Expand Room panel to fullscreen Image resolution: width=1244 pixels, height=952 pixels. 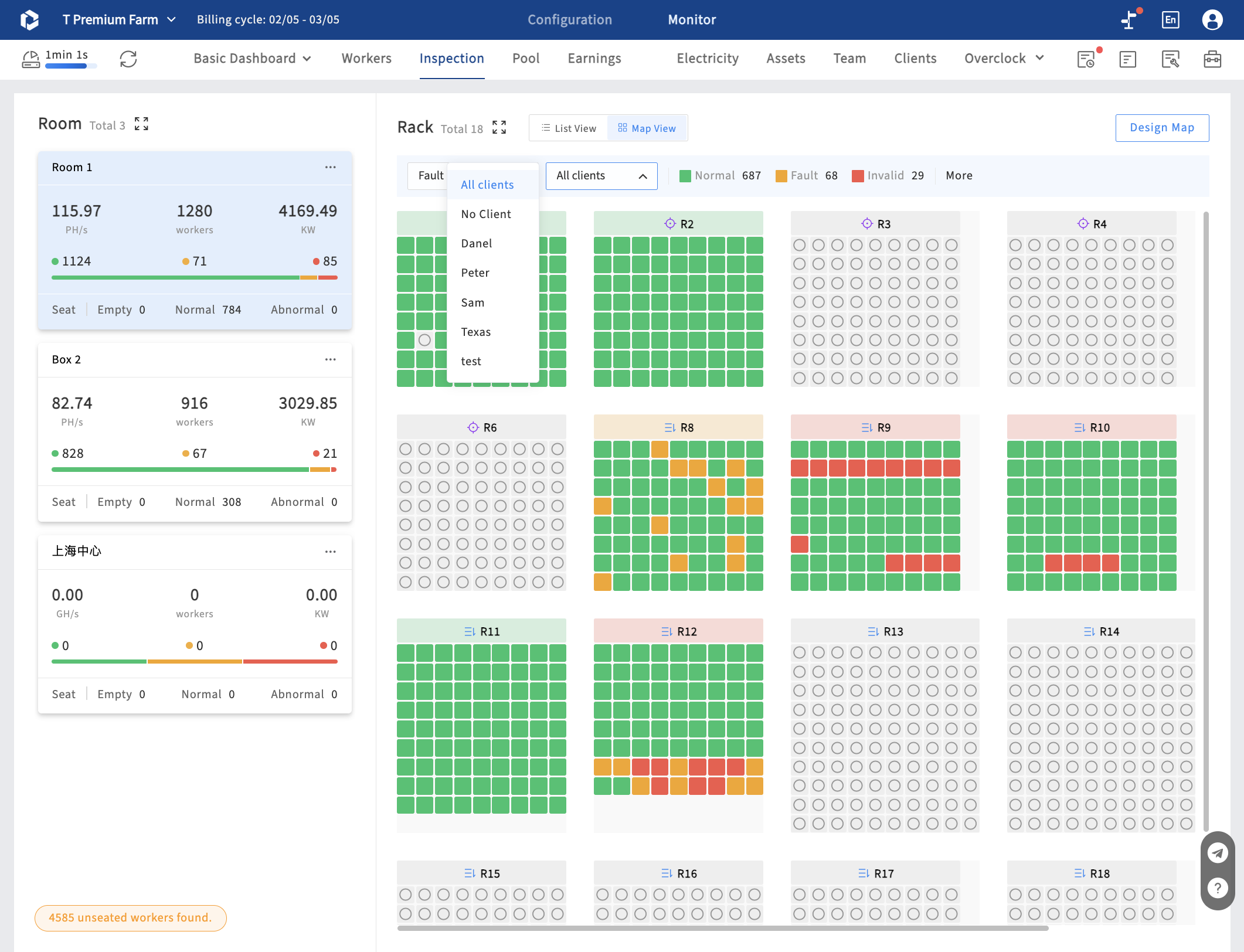[141, 124]
